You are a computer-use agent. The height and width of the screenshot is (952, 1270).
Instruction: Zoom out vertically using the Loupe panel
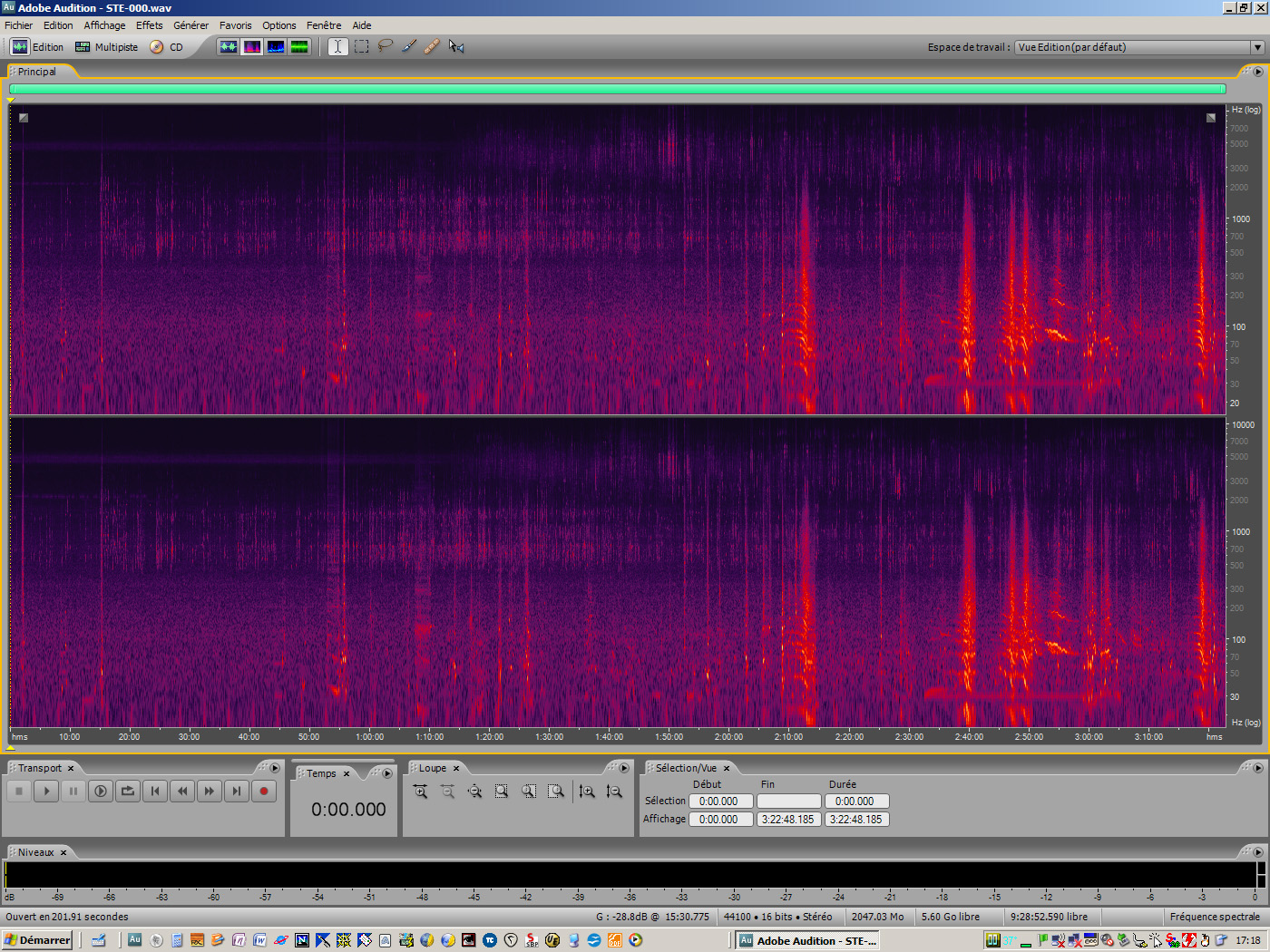pos(614,791)
